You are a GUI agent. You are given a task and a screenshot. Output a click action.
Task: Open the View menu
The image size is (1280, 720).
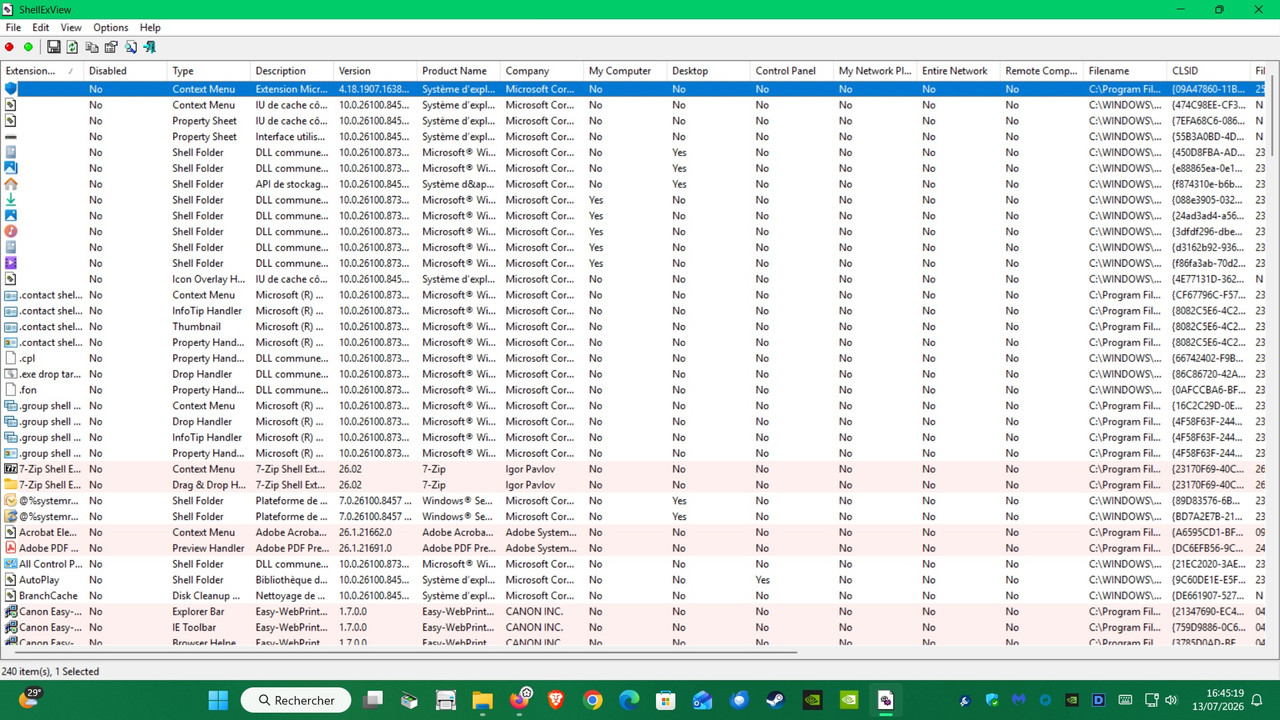71,28
